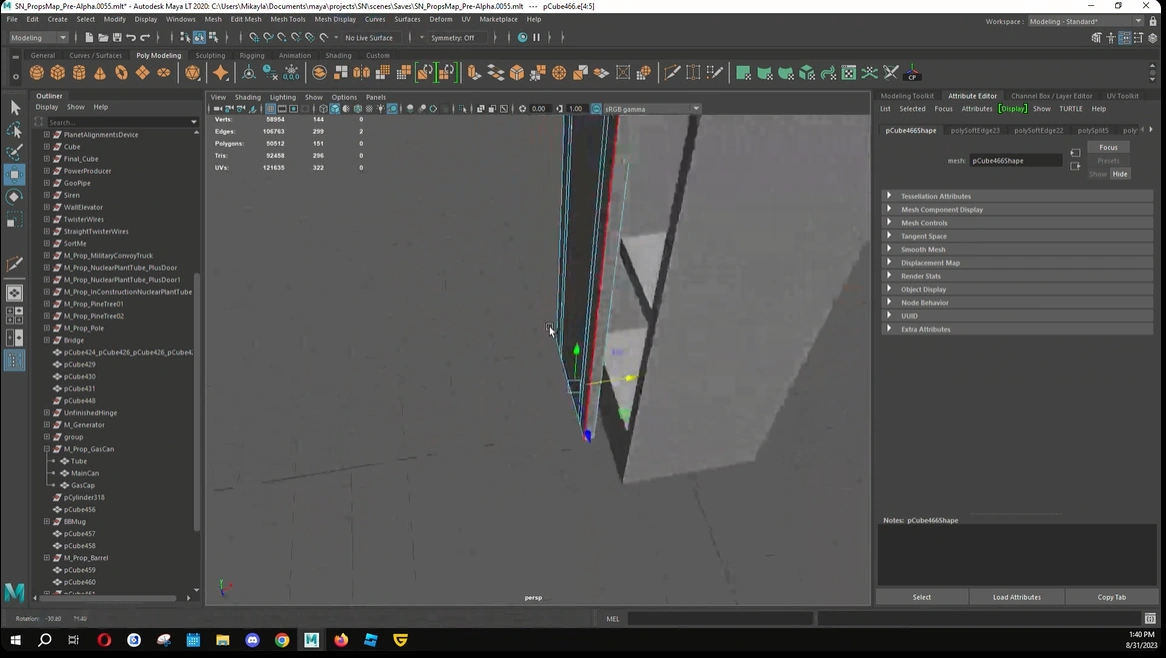Expand the Tessellation Attributes section

[x=889, y=196]
